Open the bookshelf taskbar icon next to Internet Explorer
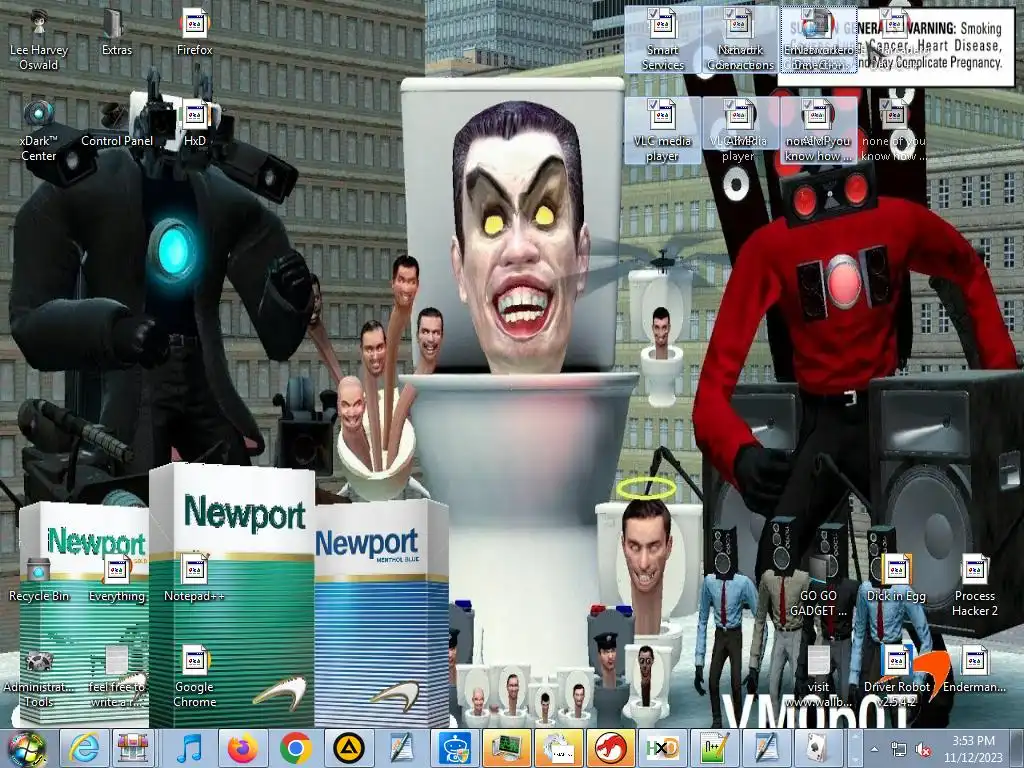The height and width of the screenshot is (768, 1024). coord(133,748)
